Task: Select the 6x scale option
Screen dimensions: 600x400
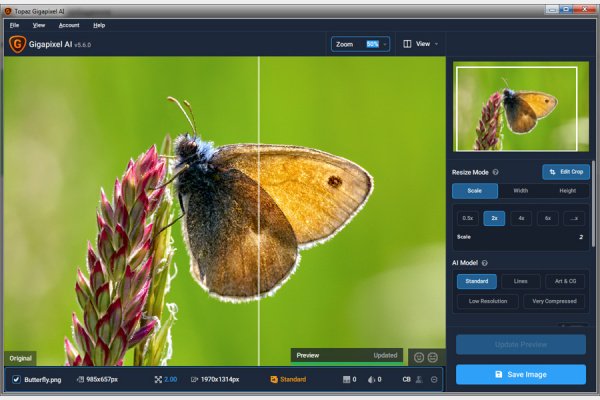Action: 548,218
